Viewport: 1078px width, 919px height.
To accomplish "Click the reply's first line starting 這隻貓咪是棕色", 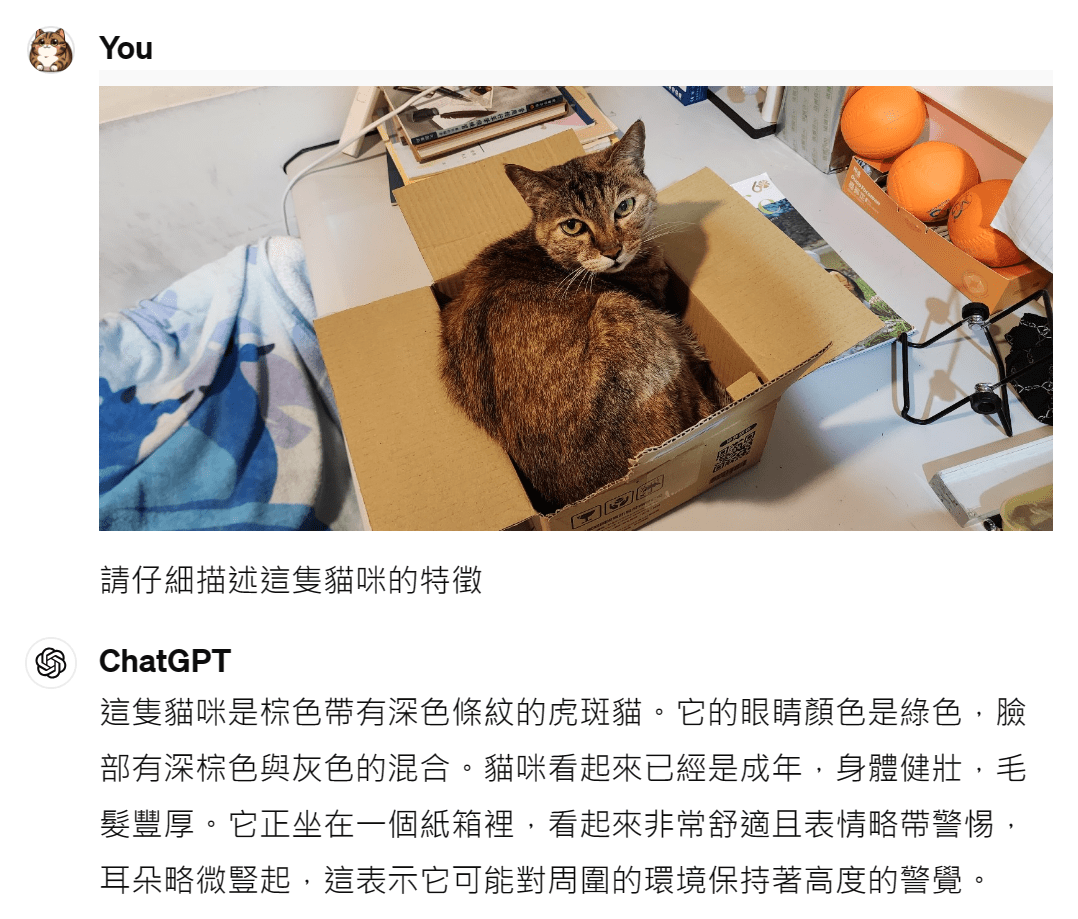I will click(x=562, y=712).
